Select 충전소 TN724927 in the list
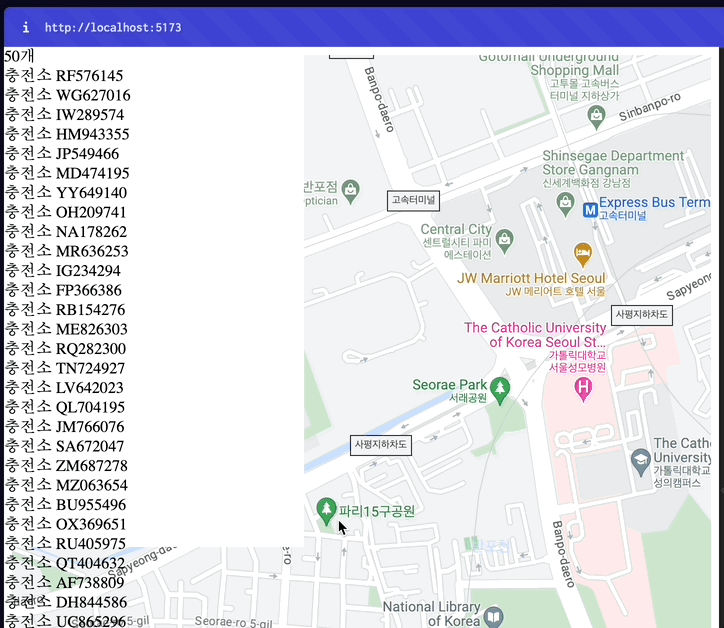Viewport: 724px width, 628px height. click(x=65, y=368)
